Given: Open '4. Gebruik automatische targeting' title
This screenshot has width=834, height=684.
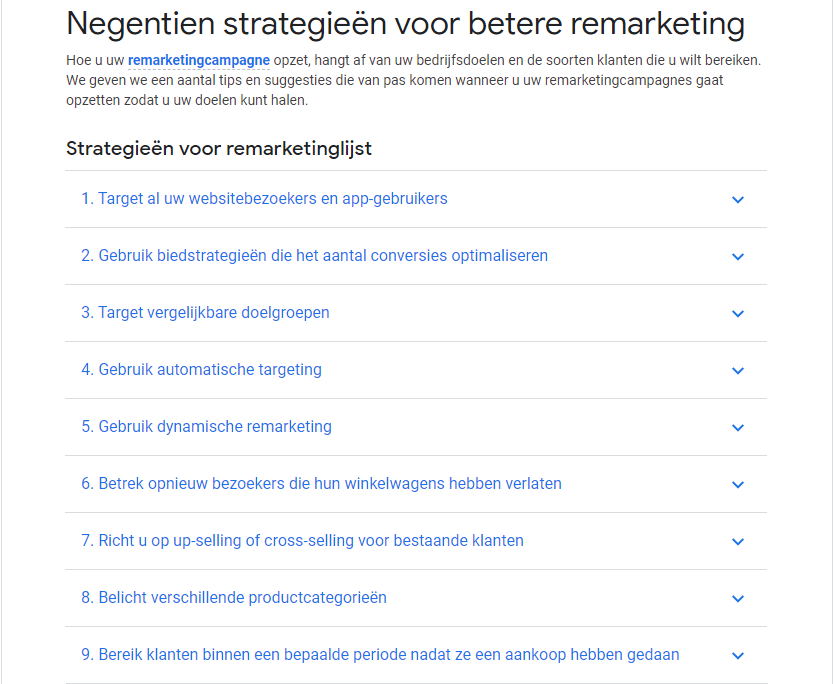Looking at the screenshot, I should tap(202, 370).
